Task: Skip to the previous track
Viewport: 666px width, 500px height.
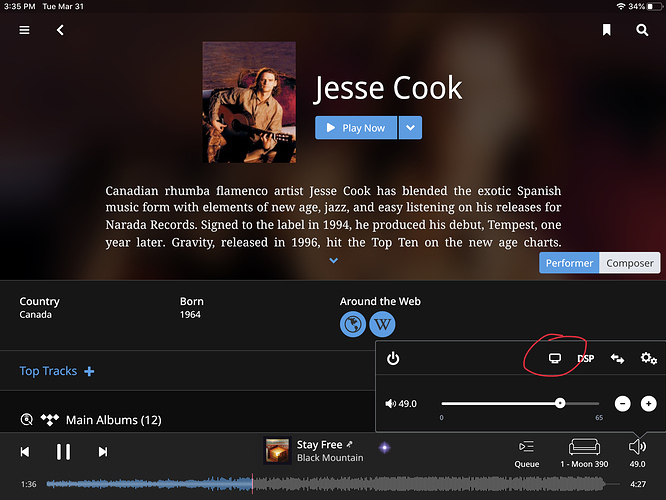Action: 25,452
